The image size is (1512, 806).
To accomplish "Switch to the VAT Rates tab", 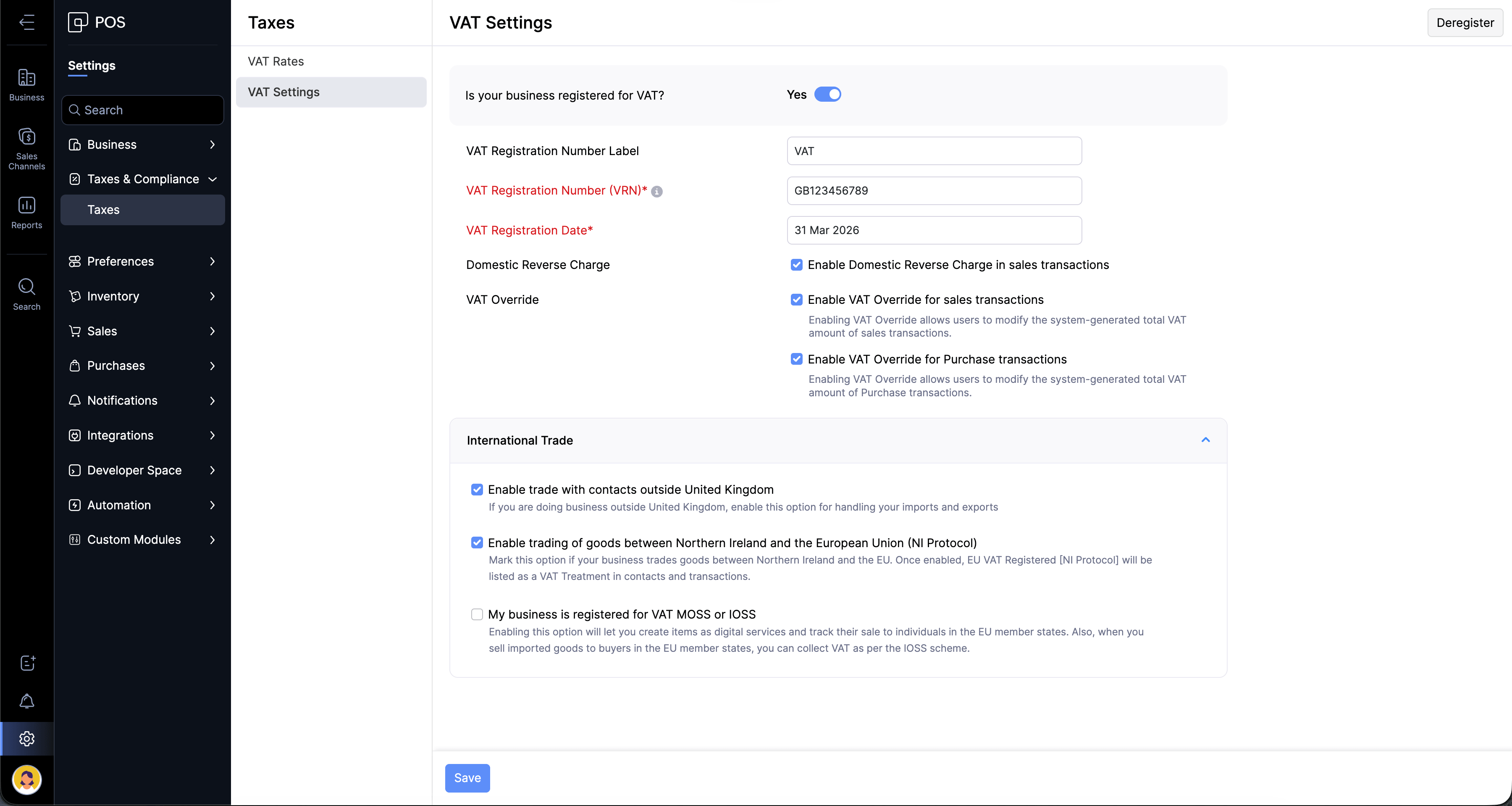I will tap(276, 61).
